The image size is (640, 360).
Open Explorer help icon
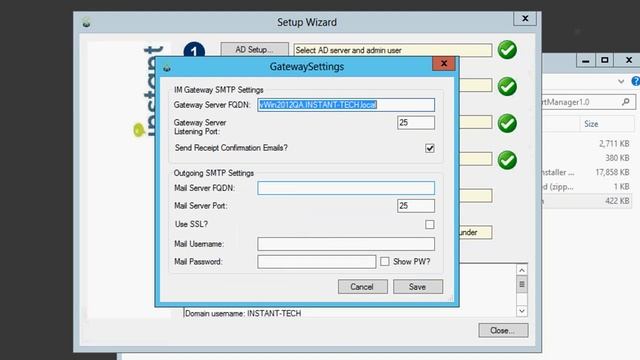(636, 81)
